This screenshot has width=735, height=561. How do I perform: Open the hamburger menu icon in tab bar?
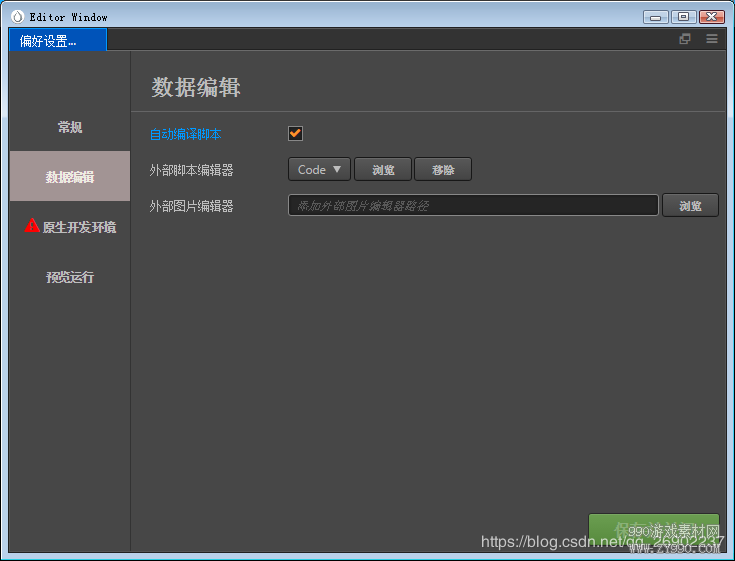point(712,39)
